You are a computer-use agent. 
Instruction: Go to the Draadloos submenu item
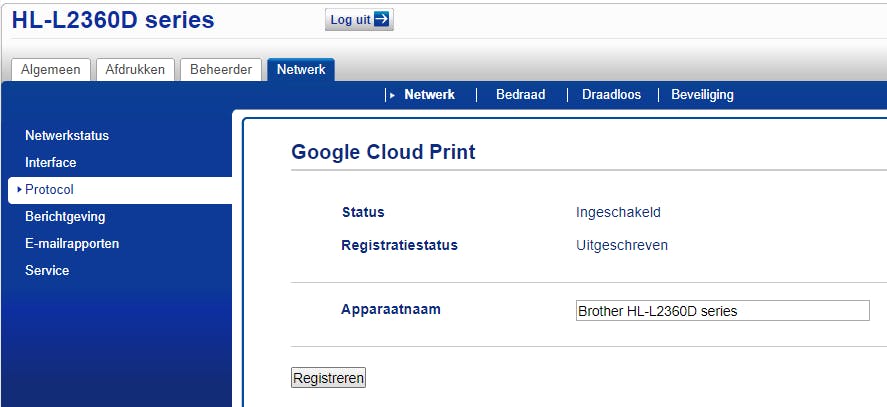point(611,95)
